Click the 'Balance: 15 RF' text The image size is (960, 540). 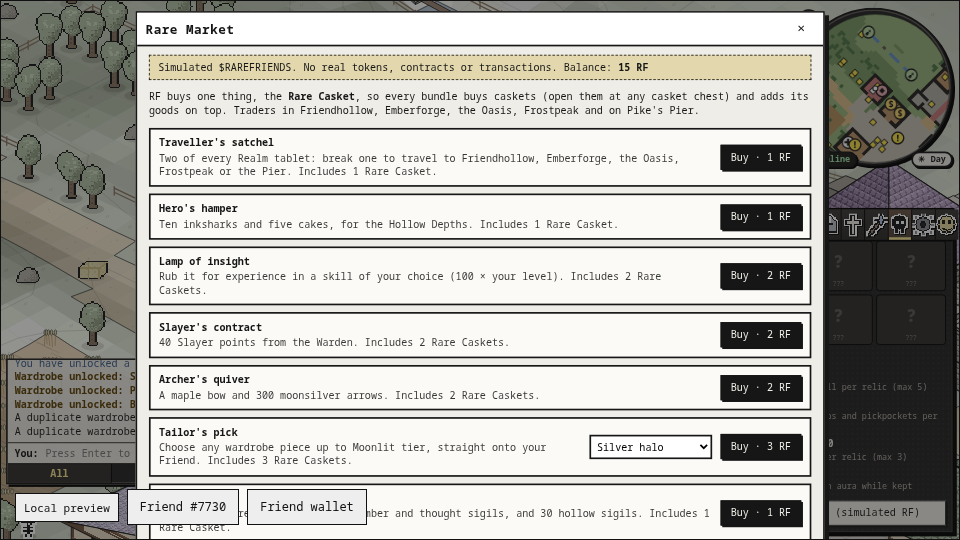(x=606, y=67)
